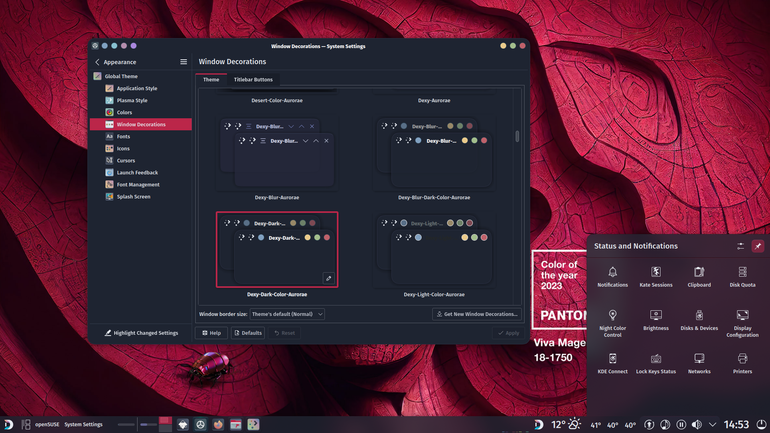
Task: Select the Dexy-Light-Color-Aurorae theme thumbnail
Action: point(434,250)
